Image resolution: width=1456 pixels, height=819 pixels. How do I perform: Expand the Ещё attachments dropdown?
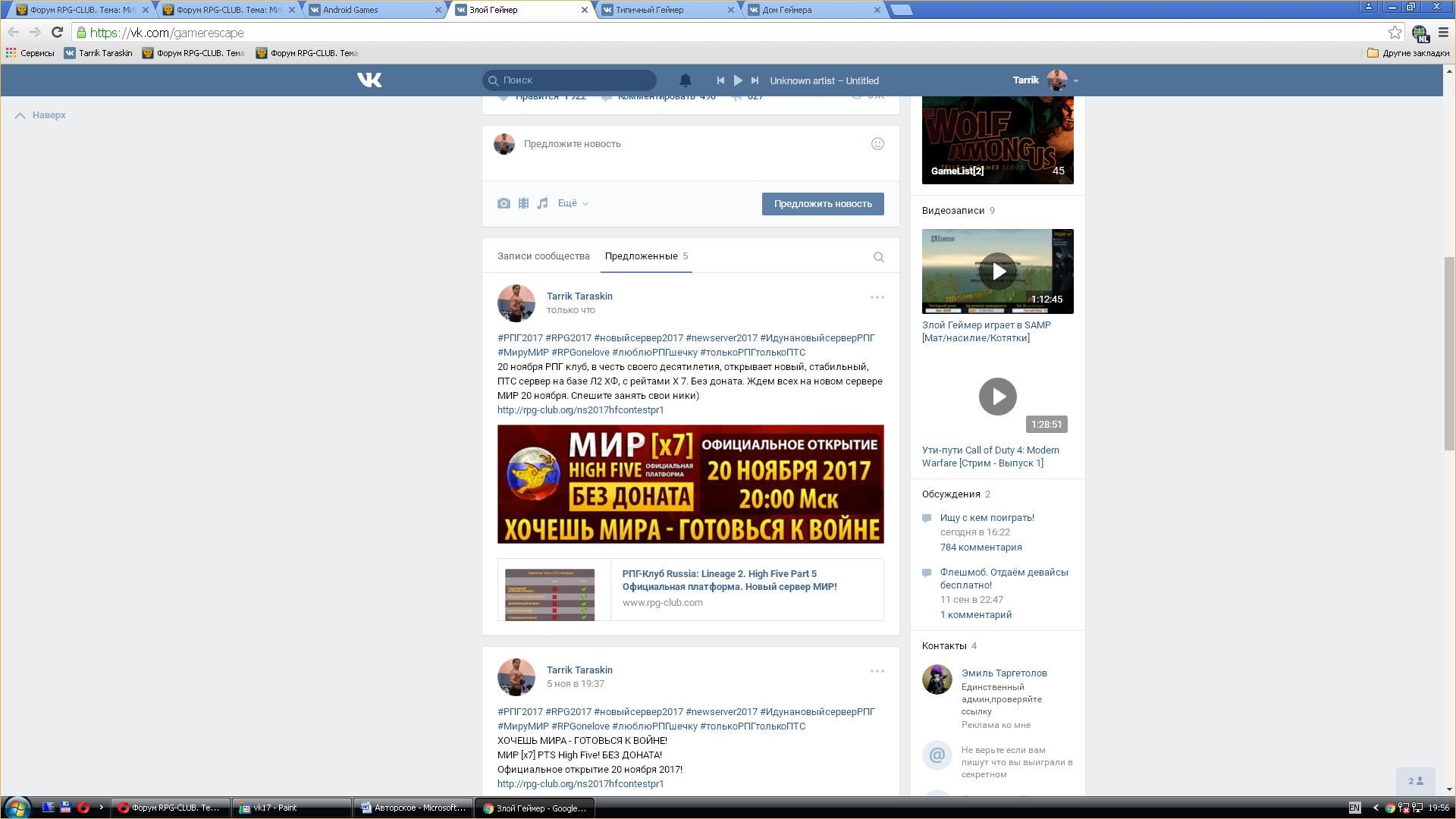[x=573, y=203]
